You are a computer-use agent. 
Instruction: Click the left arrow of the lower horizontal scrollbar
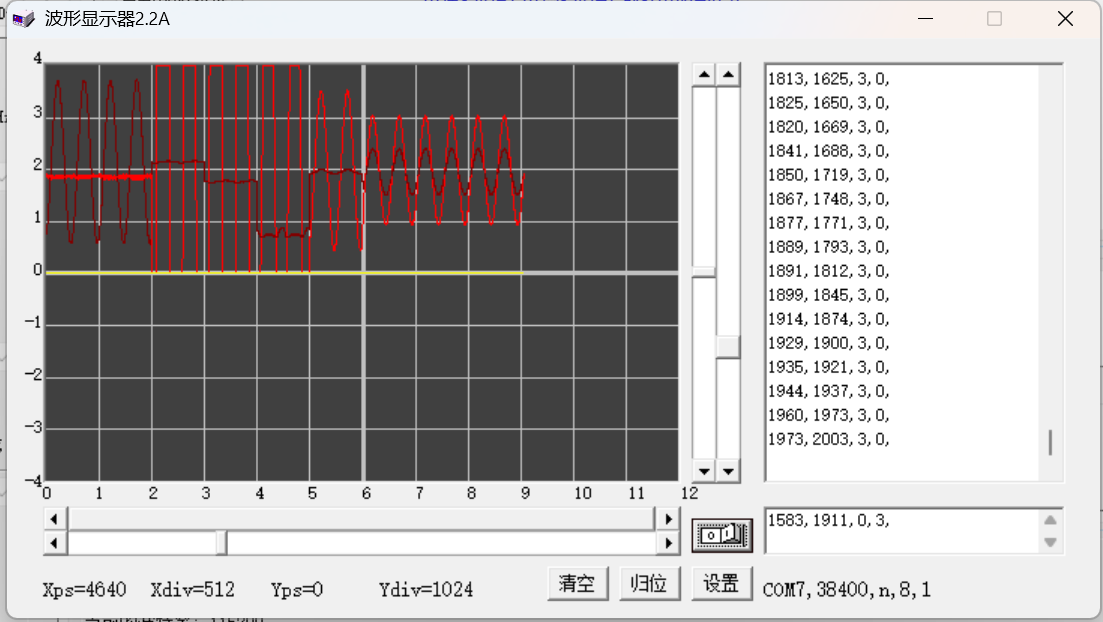coord(54,541)
